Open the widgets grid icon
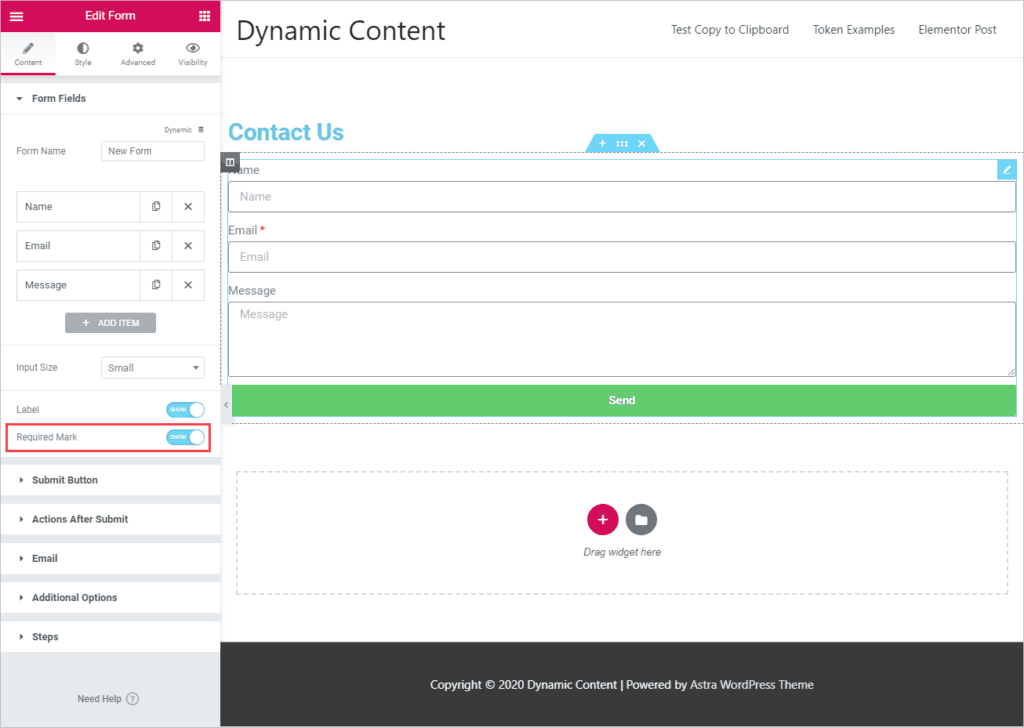This screenshot has height=728, width=1024. point(204,16)
